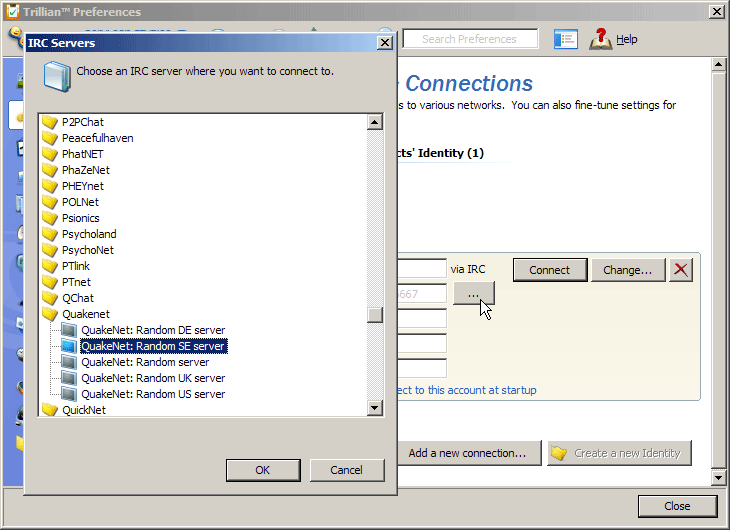Click Create a new Identity button
Viewport: 730px width, 530px height.
619,453
